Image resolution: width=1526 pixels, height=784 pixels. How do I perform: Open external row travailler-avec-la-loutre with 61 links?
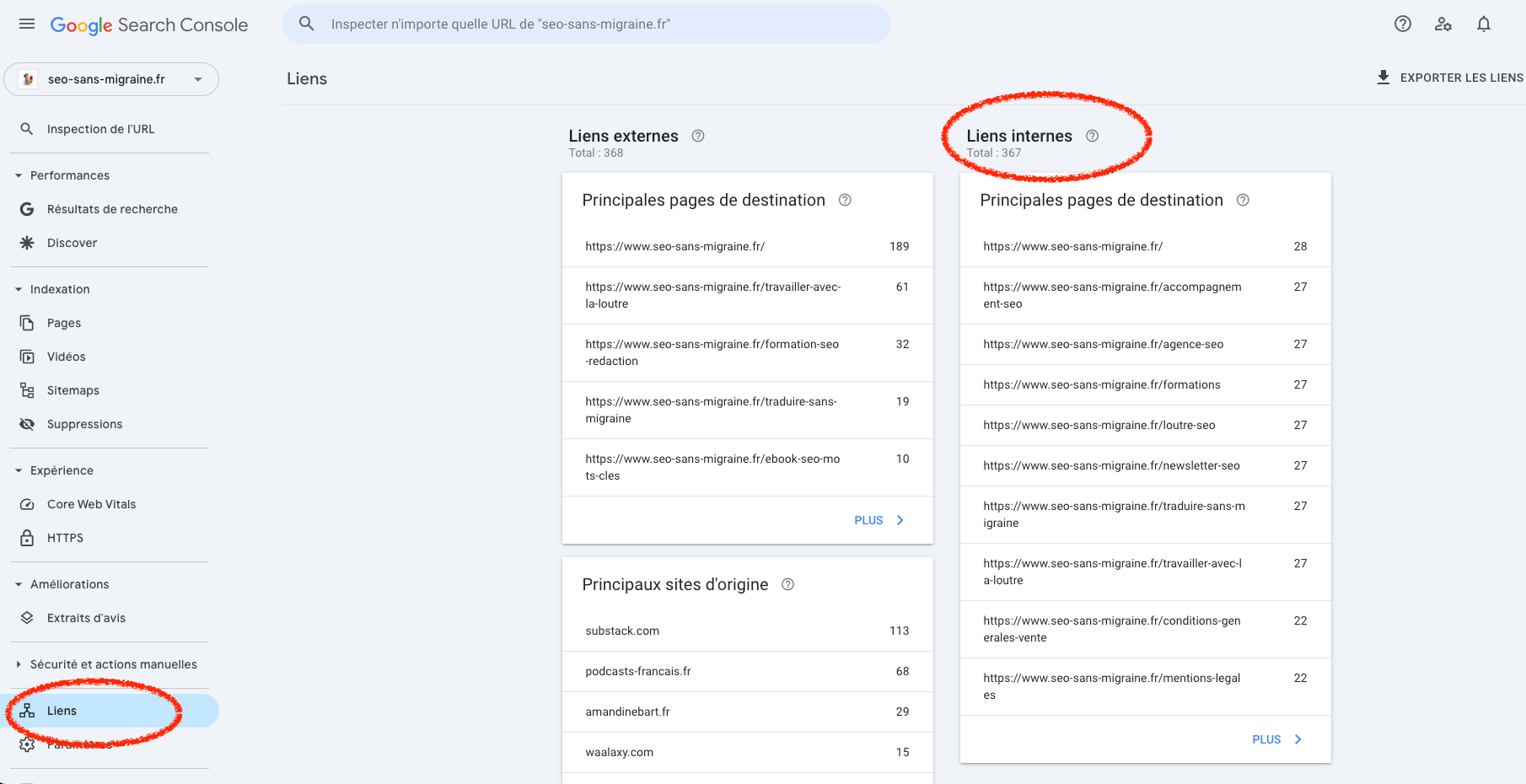point(748,295)
